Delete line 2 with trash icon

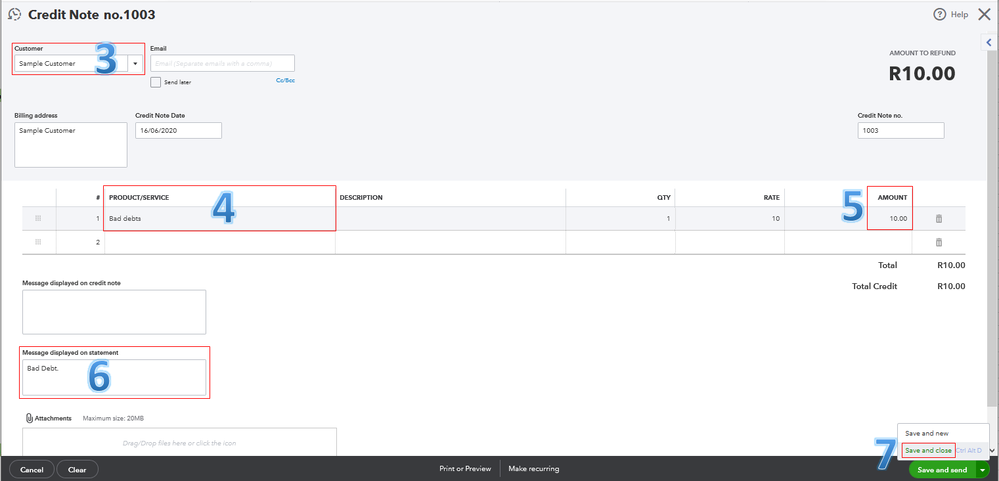[x=938, y=242]
